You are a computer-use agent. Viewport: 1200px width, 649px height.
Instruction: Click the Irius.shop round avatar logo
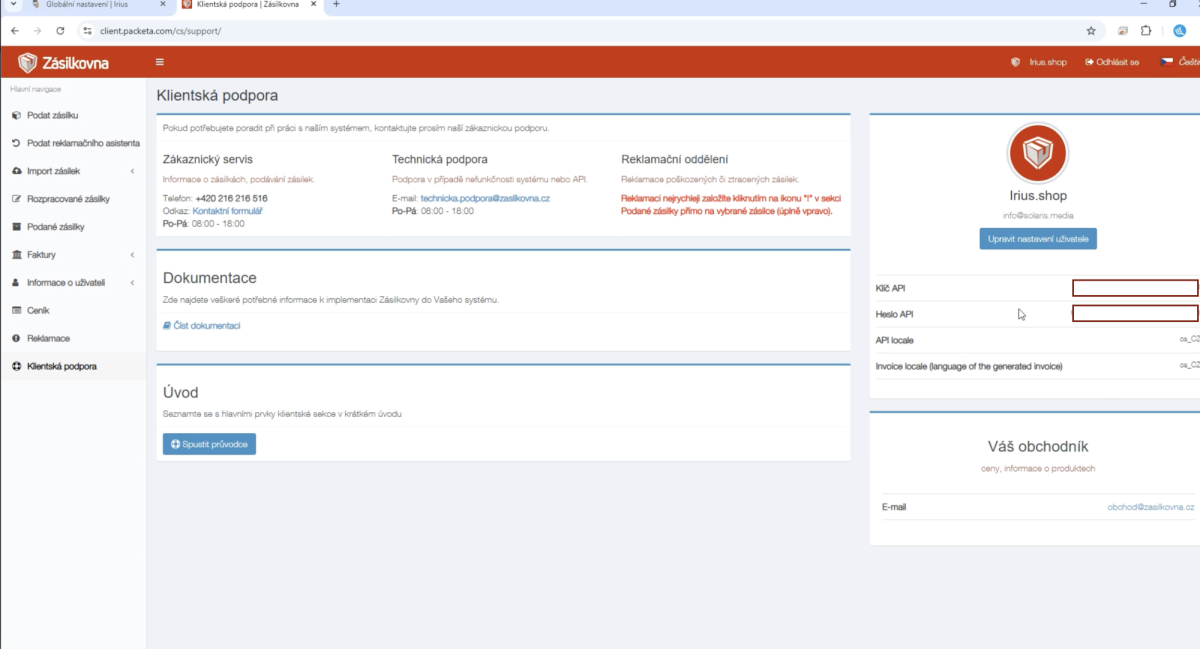[x=1037, y=153]
